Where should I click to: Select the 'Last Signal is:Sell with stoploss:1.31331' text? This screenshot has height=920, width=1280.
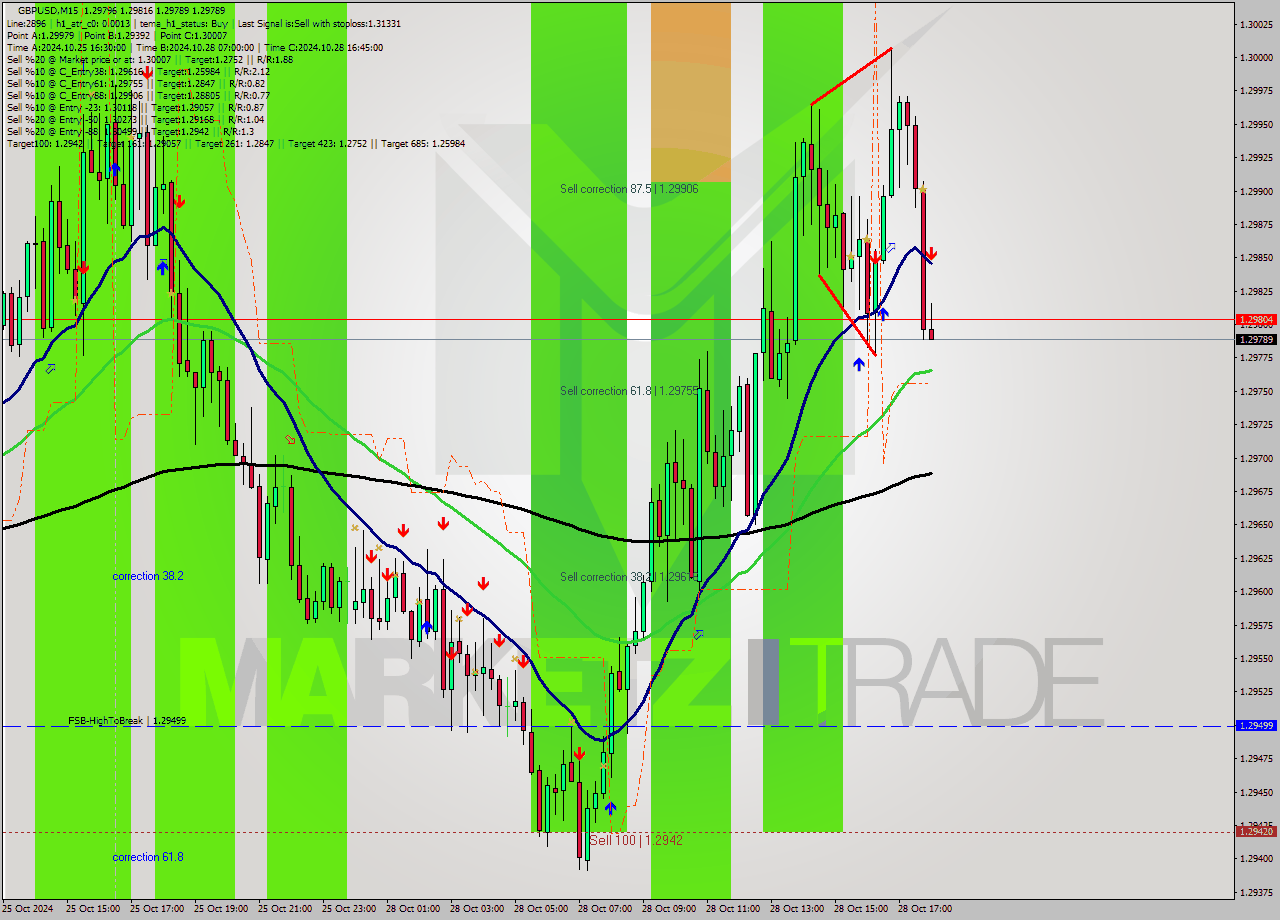318,22
